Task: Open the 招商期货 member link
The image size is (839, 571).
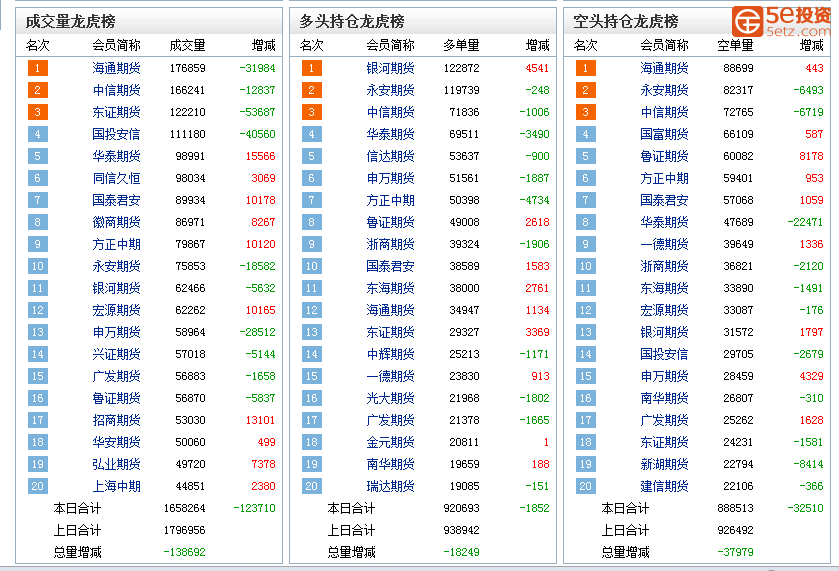Action: (x=116, y=420)
